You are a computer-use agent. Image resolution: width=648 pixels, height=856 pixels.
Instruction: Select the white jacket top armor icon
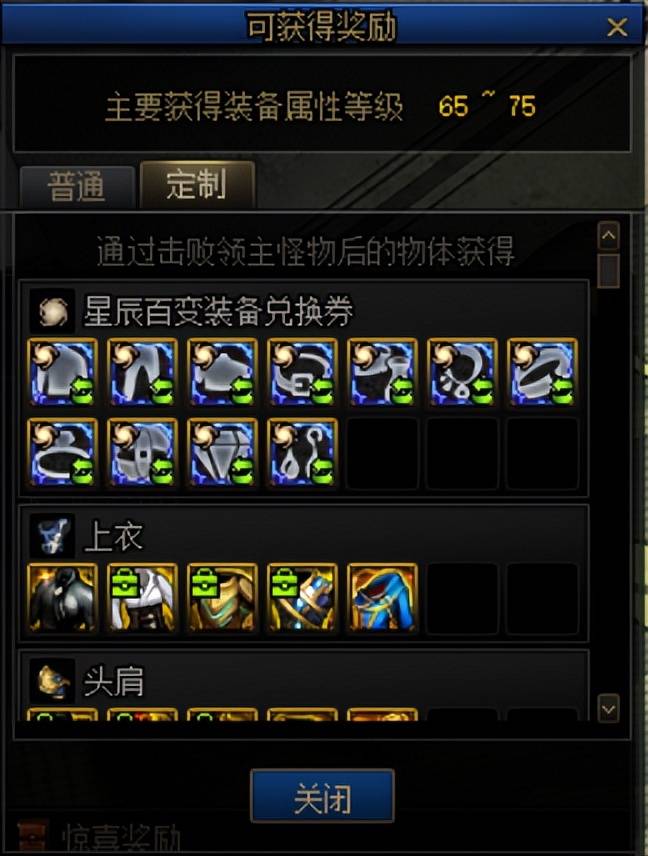[x=142, y=598]
